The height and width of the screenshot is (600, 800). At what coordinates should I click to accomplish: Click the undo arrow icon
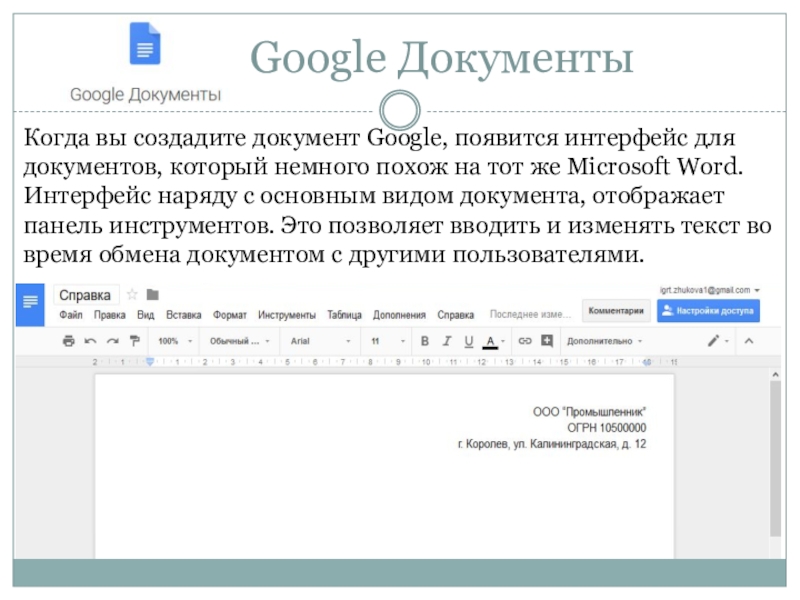(90, 341)
